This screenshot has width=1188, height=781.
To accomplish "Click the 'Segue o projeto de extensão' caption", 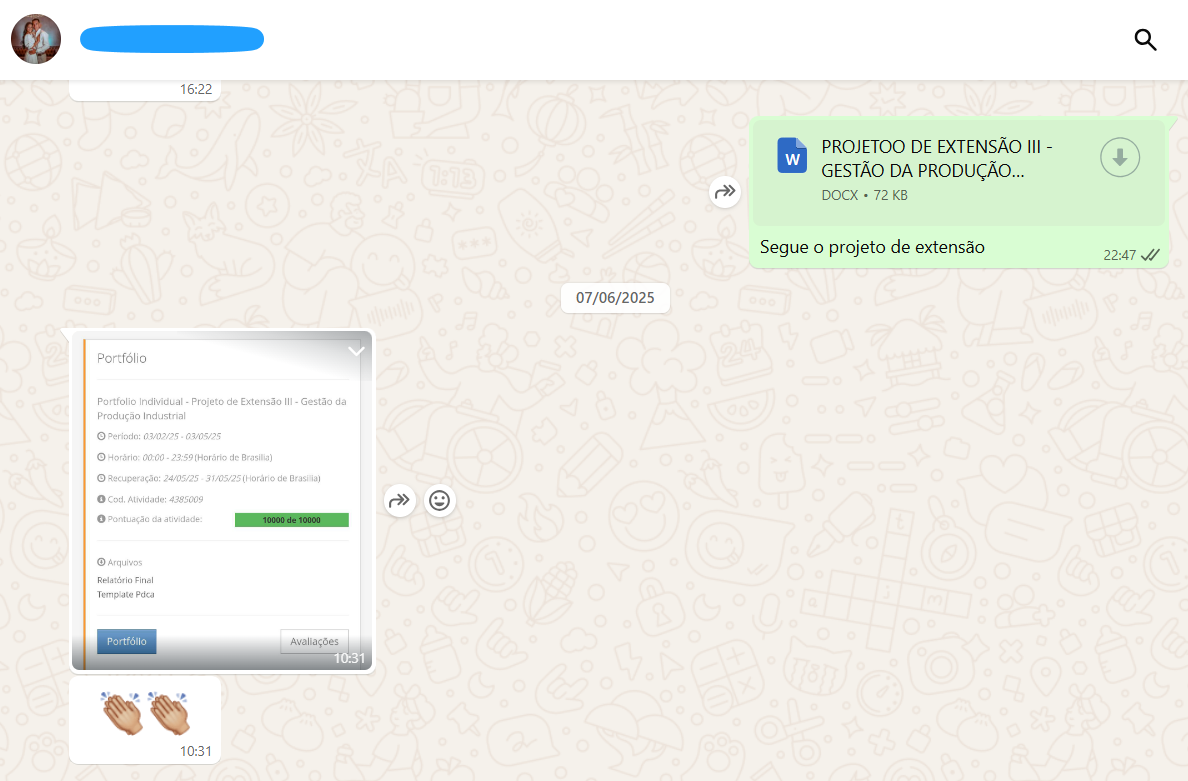I will (x=872, y=247).
